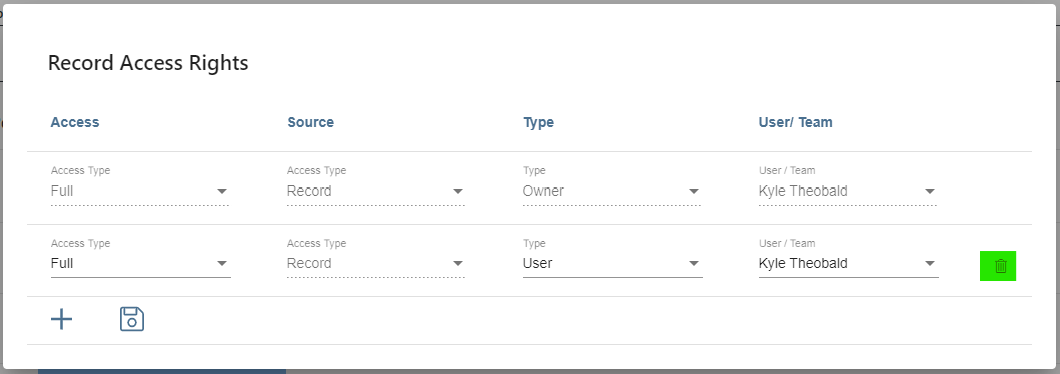Select the User value in second row
The height and width of the screenshot is (374, 1060).
[x=537, y=264]
